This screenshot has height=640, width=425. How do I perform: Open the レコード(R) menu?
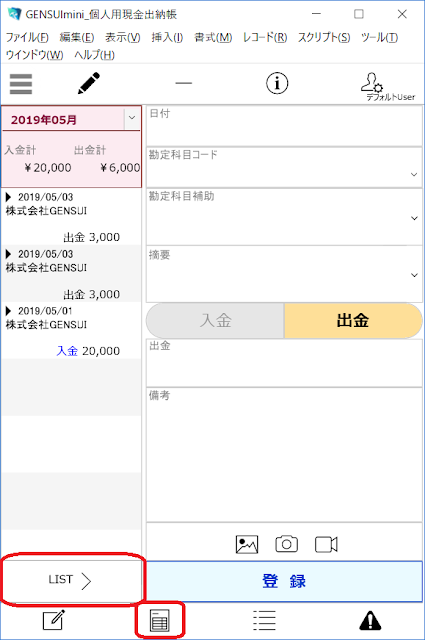[265, 38]
